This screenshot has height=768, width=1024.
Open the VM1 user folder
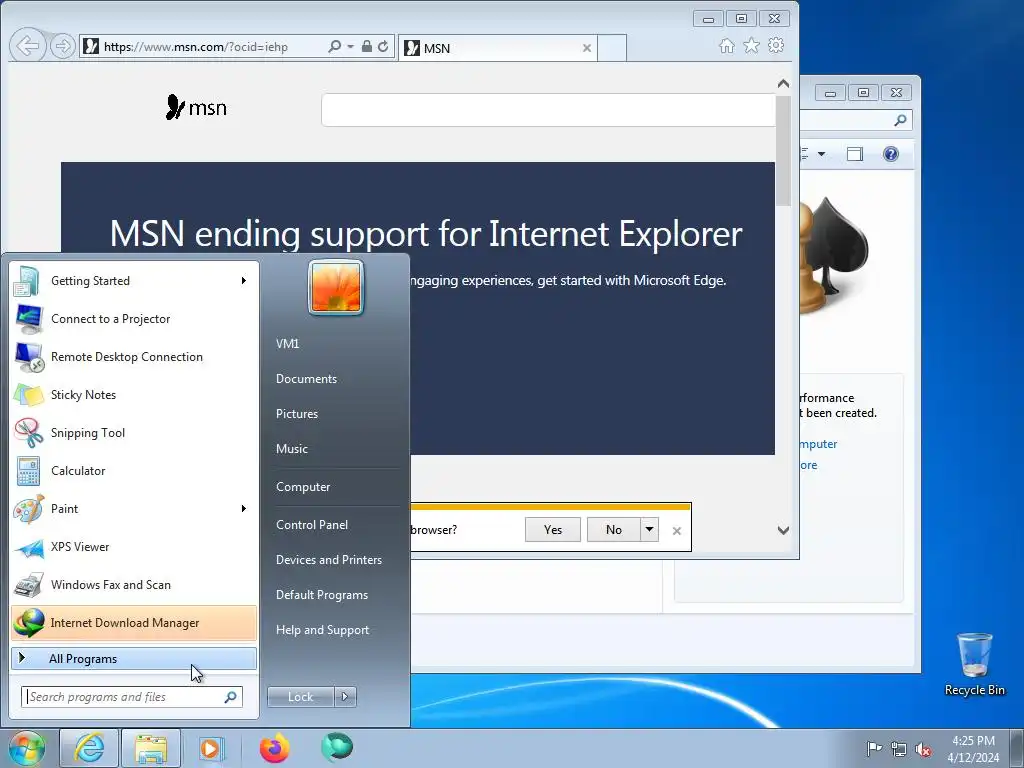pyautogui.click(x=287, y=344)
